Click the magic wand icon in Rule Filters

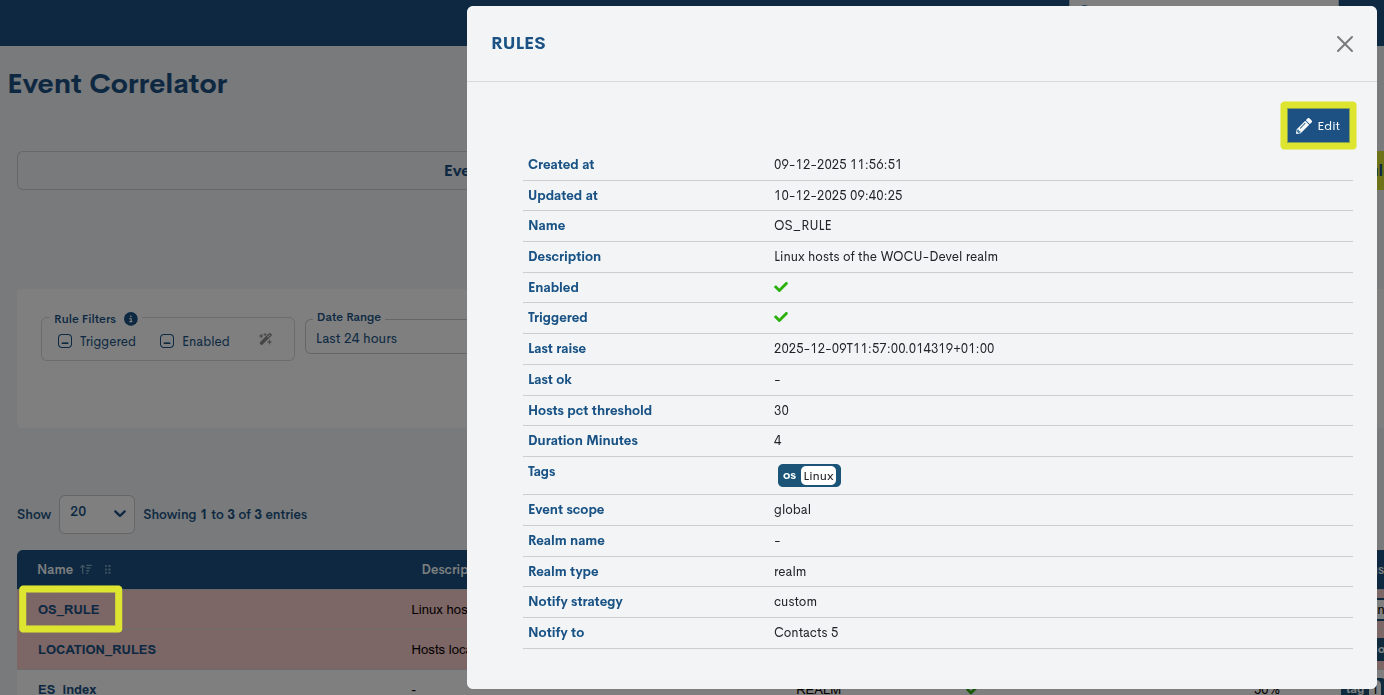click(x=266, y=340)
